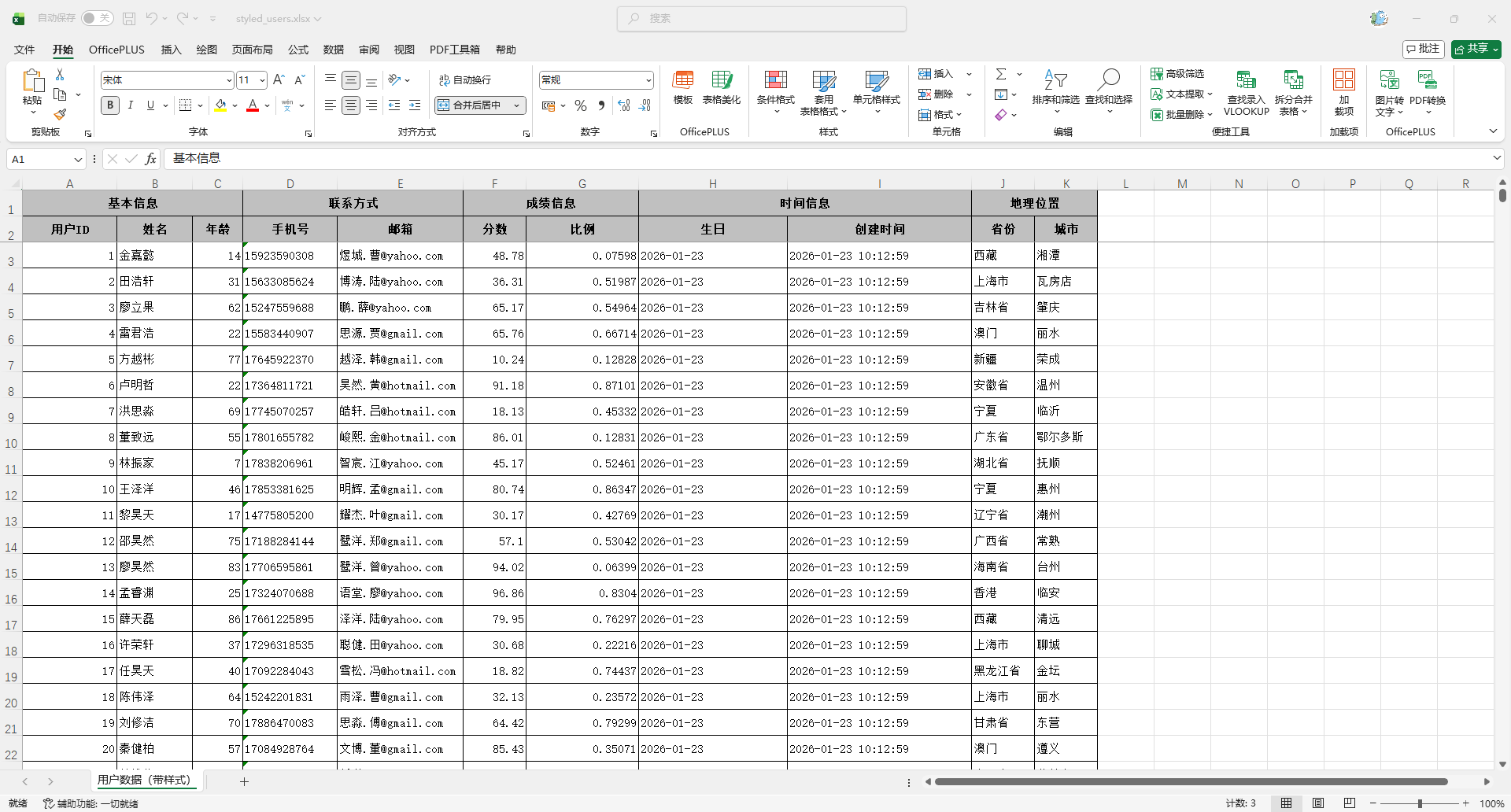Open the number format dropdown showing 常规
This screenshot has height=812, width=1511.
[648, 80]
